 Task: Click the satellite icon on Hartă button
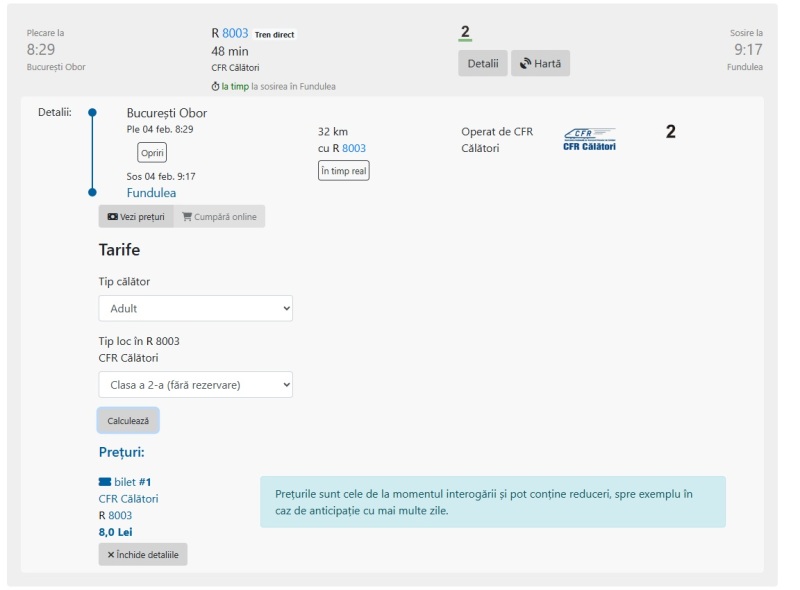(x=526, y=64)
